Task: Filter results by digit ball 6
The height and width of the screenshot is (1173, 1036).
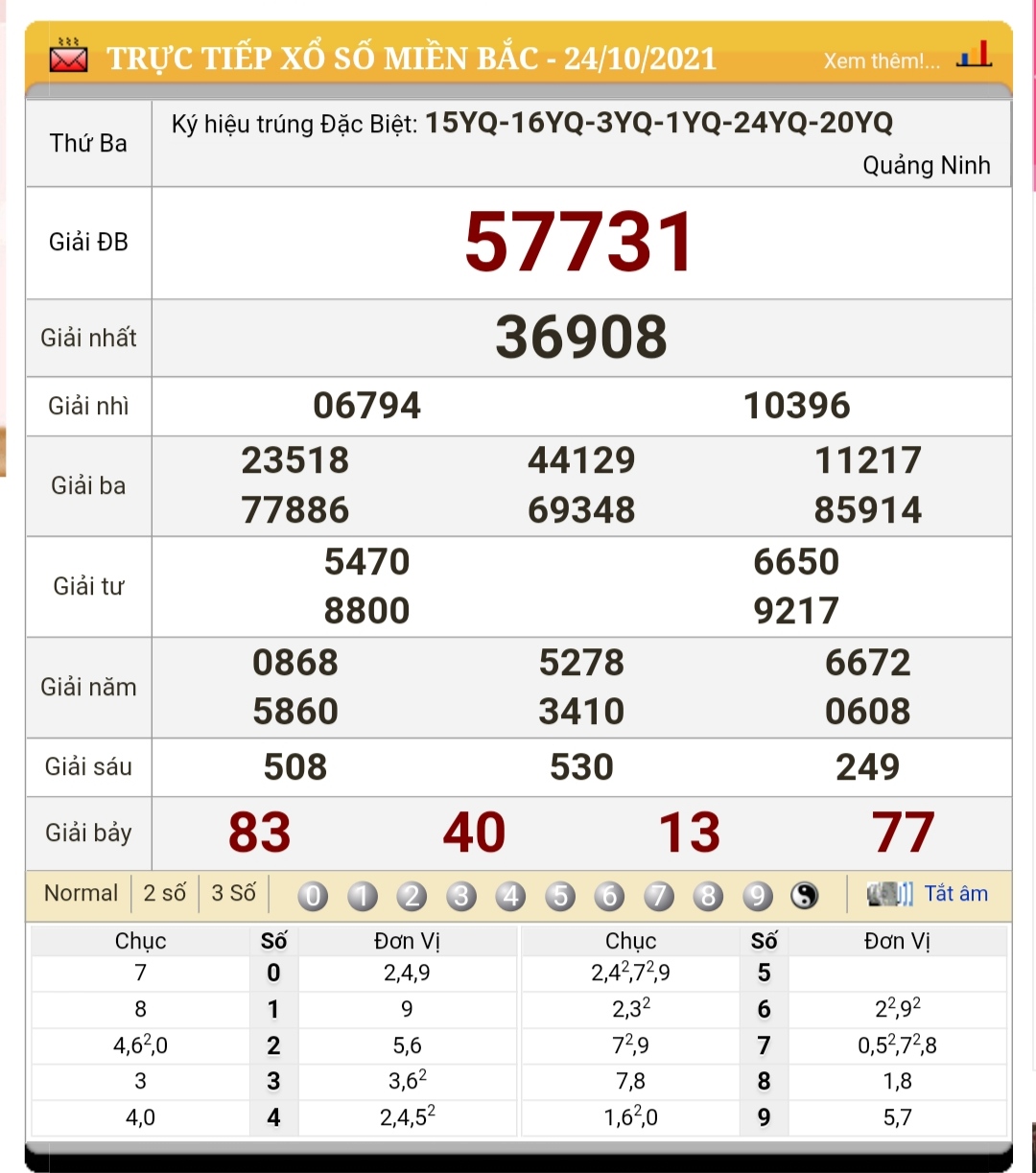Action: [609, 896]
